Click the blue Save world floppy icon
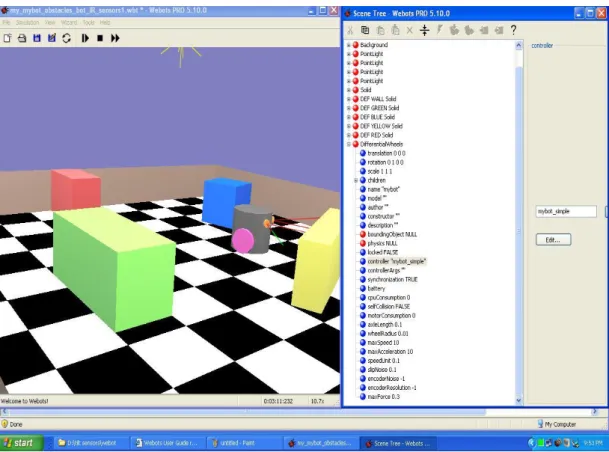 click(37, 38)
